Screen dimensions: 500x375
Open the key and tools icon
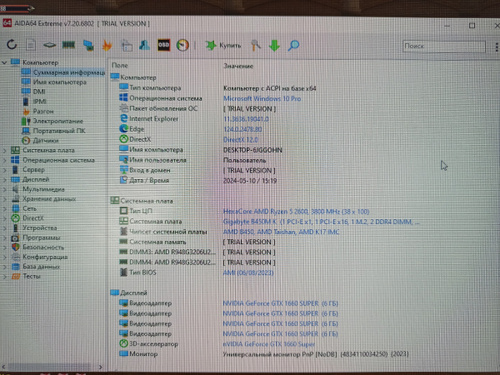pos(256,45)
